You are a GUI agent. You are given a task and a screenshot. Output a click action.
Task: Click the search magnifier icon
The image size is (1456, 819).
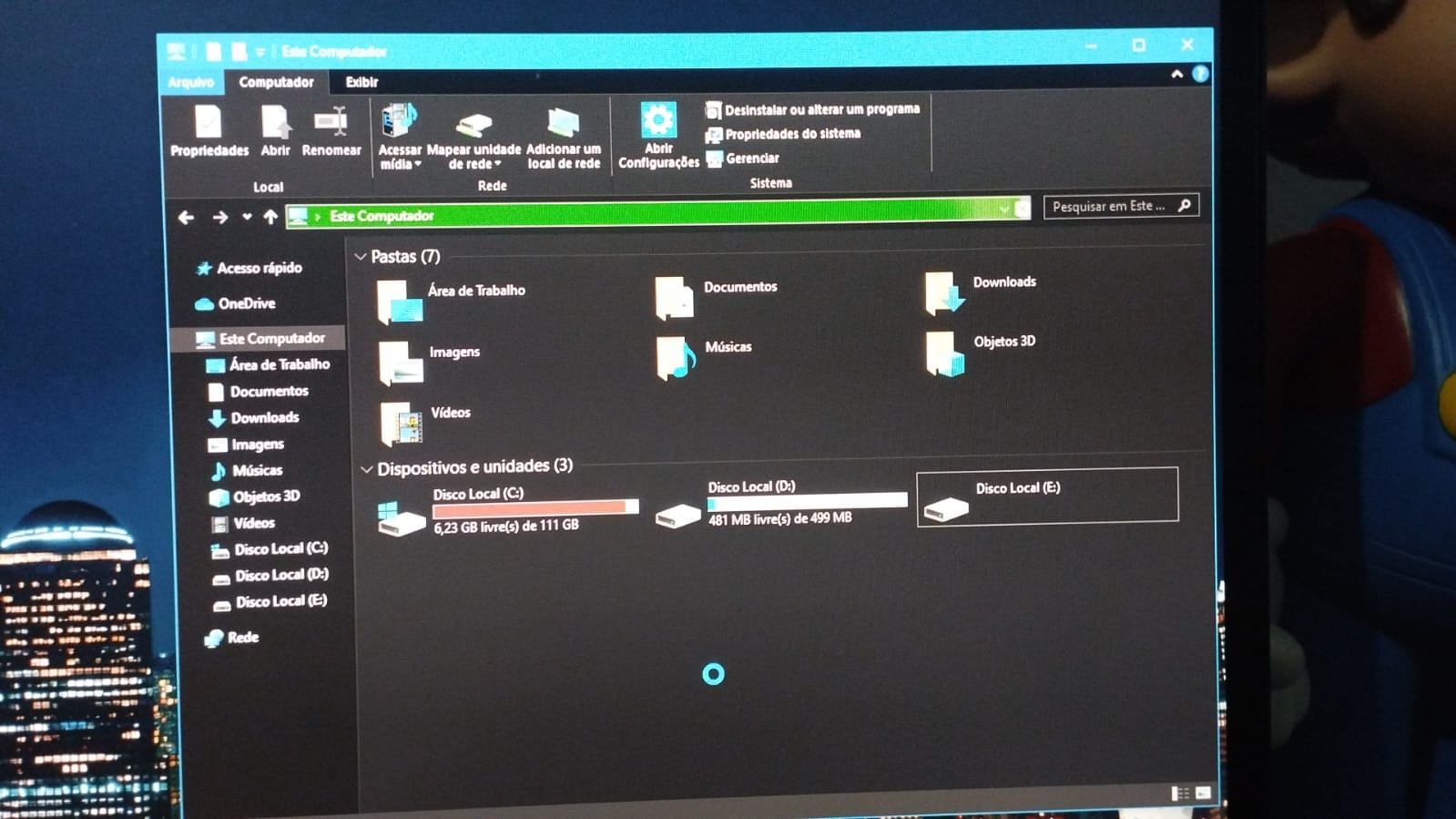[x=1185, y=206]
